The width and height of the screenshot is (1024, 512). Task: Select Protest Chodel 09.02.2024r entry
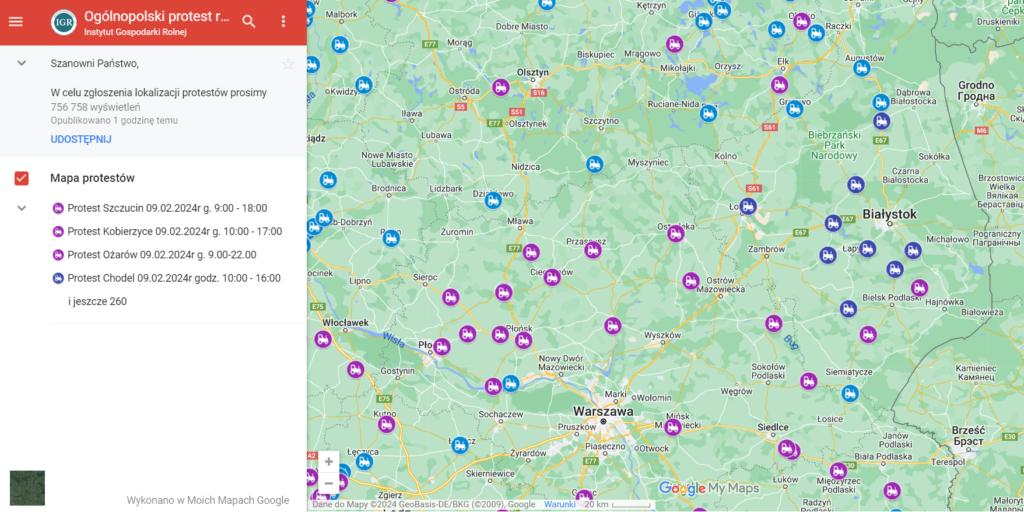pos(173,278)
